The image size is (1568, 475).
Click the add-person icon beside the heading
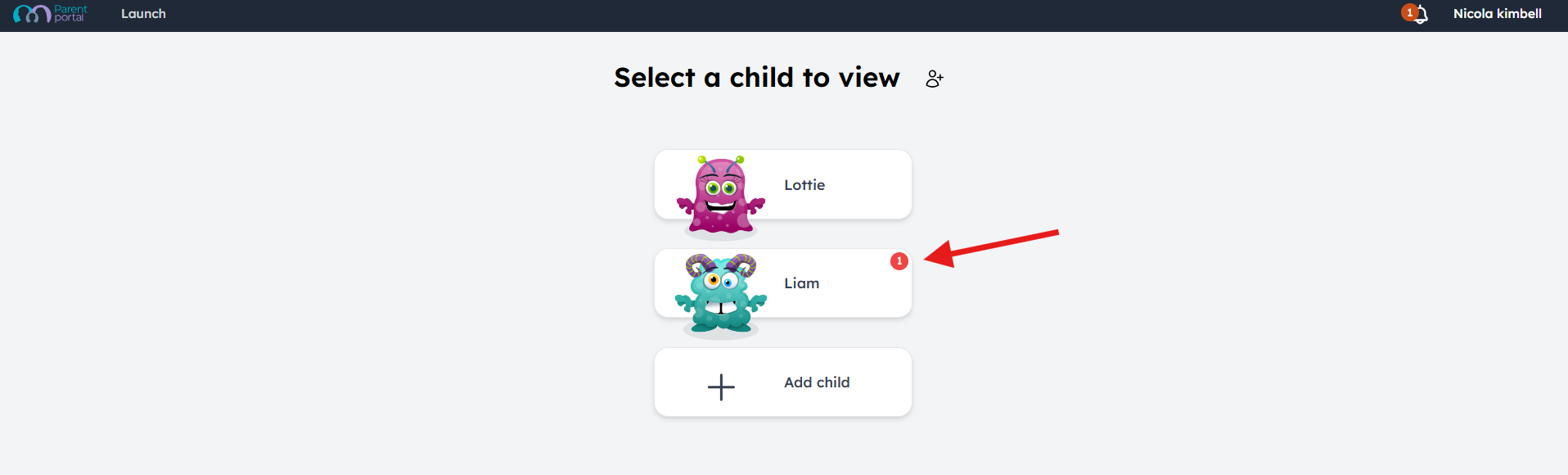click(x=935, y=79)
